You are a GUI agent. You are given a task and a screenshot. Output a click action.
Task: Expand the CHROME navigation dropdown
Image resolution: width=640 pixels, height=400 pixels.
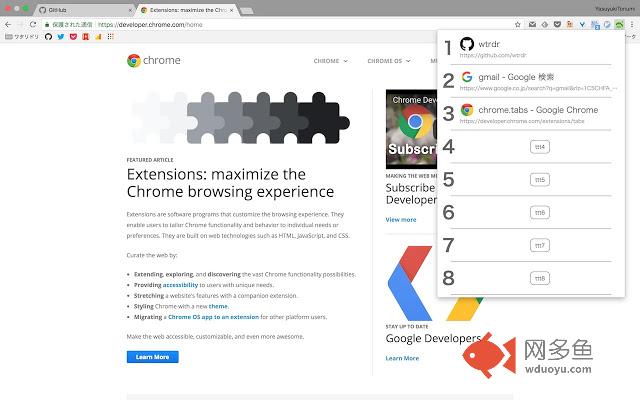coord(331,61)
